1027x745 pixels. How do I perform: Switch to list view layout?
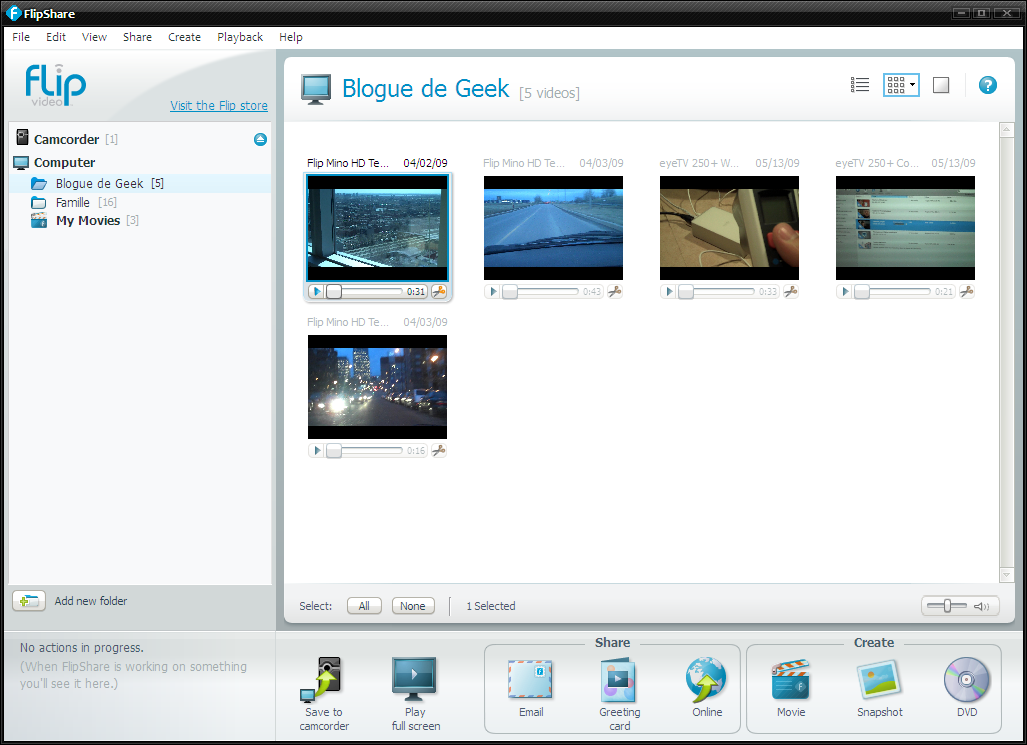(x=859, y=85)
